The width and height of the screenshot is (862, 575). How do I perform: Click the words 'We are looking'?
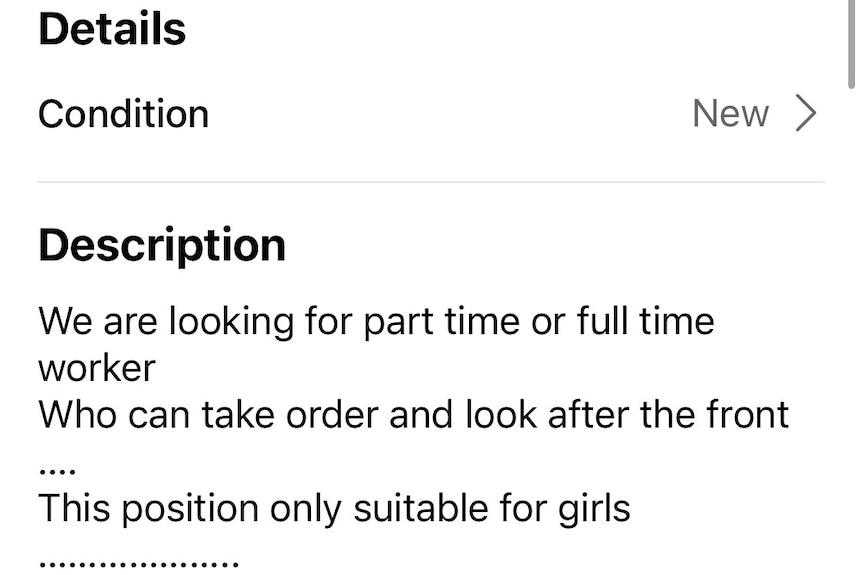(x=166, y=322)
